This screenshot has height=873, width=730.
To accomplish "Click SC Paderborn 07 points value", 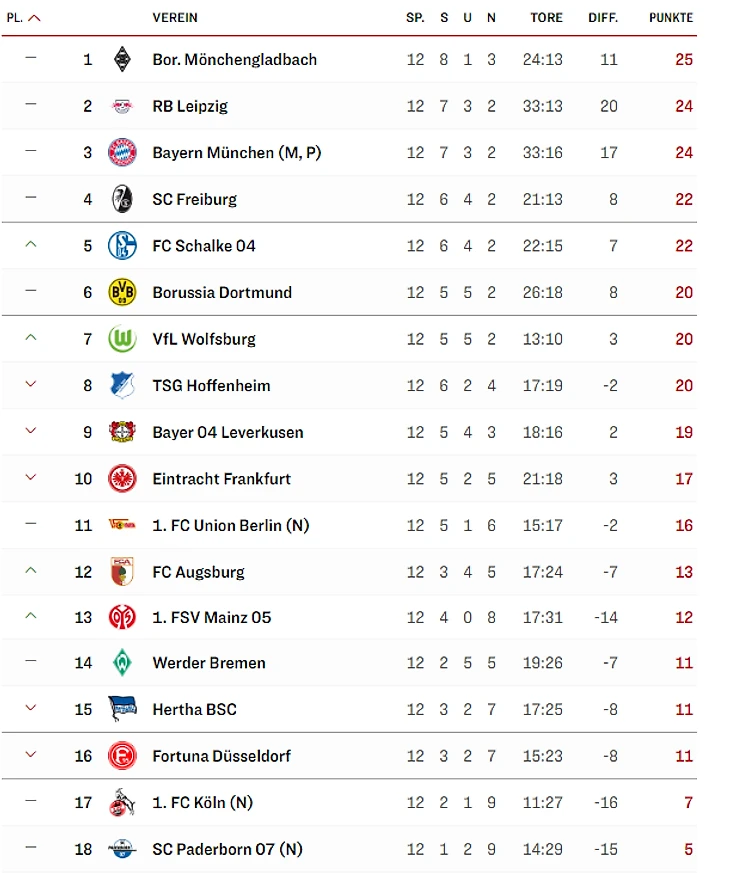I will coord(688,849).
